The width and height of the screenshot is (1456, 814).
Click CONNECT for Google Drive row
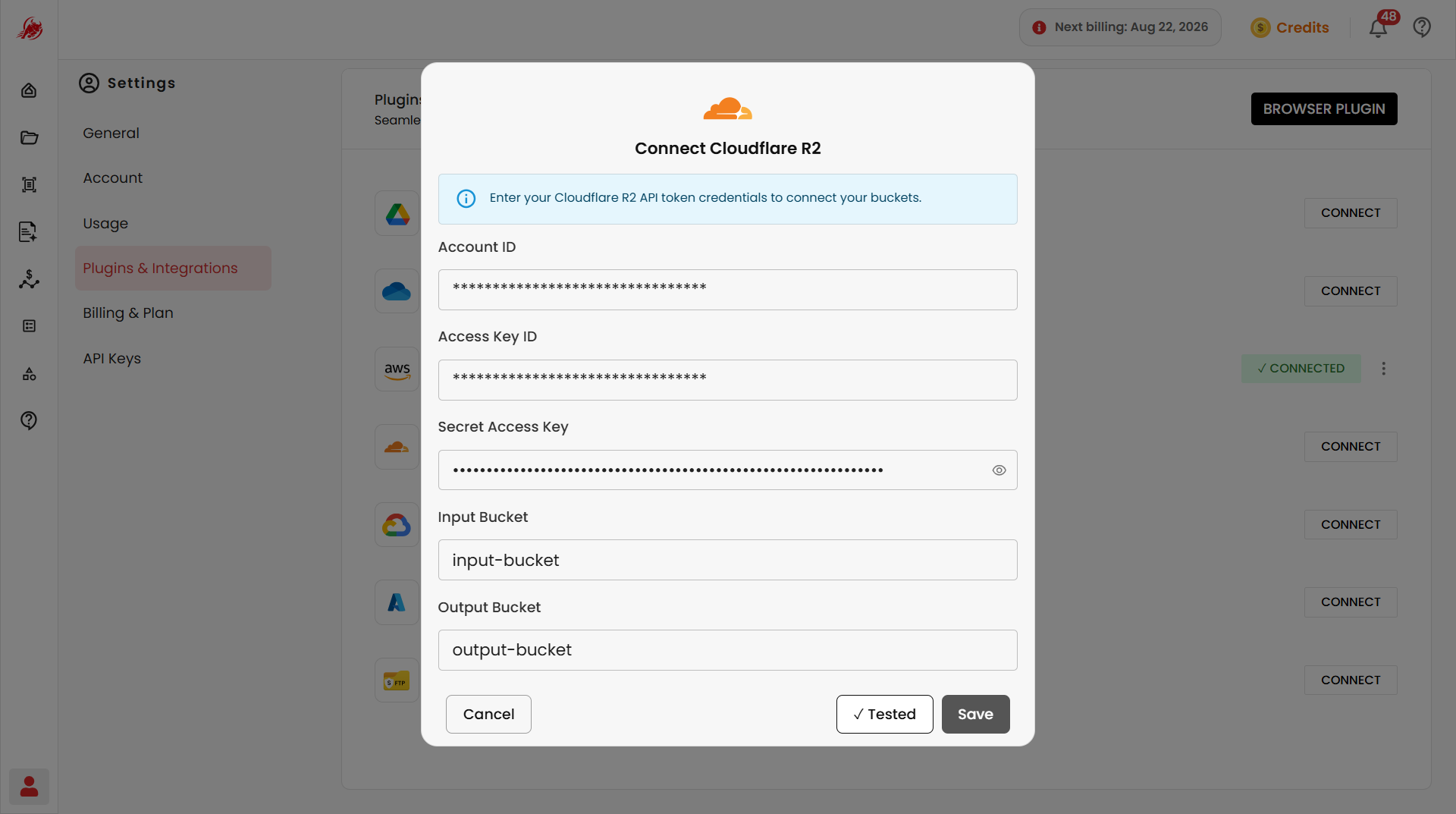coord(1351,213)
